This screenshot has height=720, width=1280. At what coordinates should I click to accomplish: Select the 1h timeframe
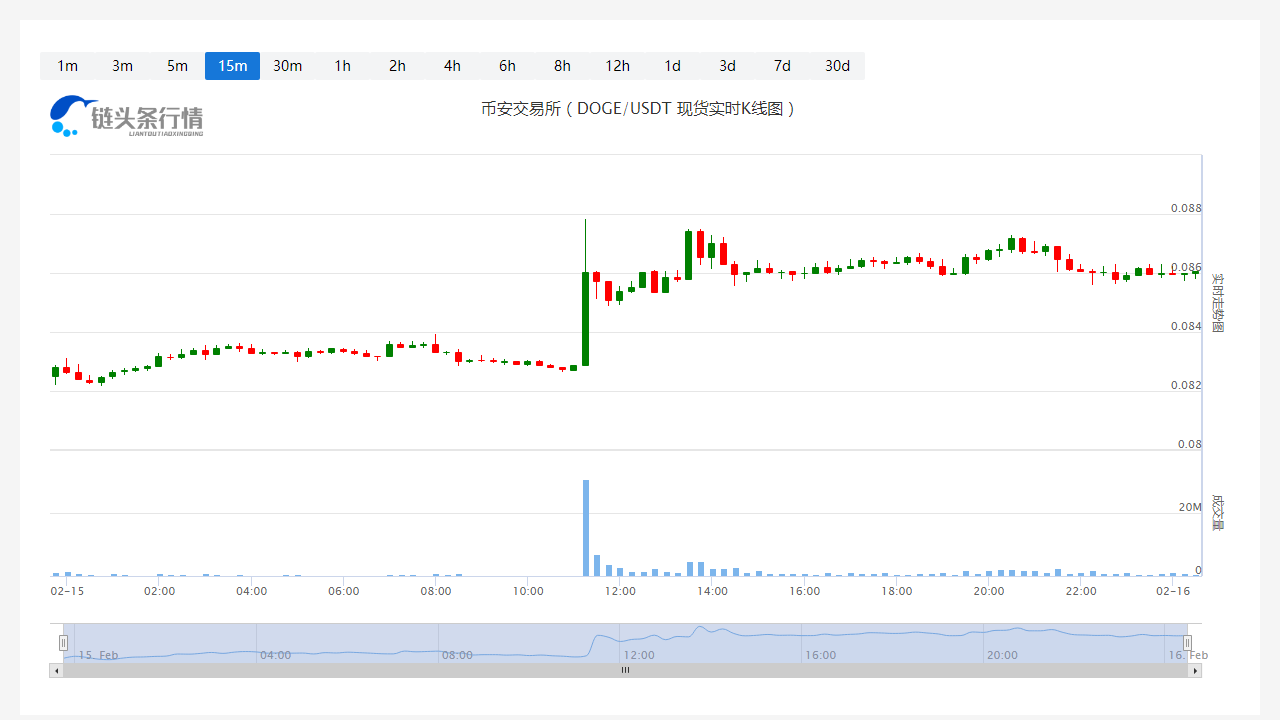tap(342, 66)
